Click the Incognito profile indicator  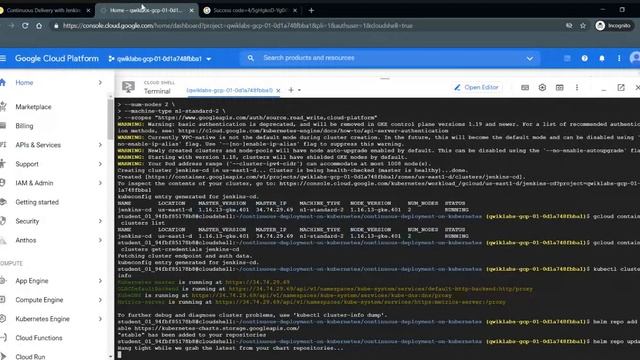pos(613,26)
